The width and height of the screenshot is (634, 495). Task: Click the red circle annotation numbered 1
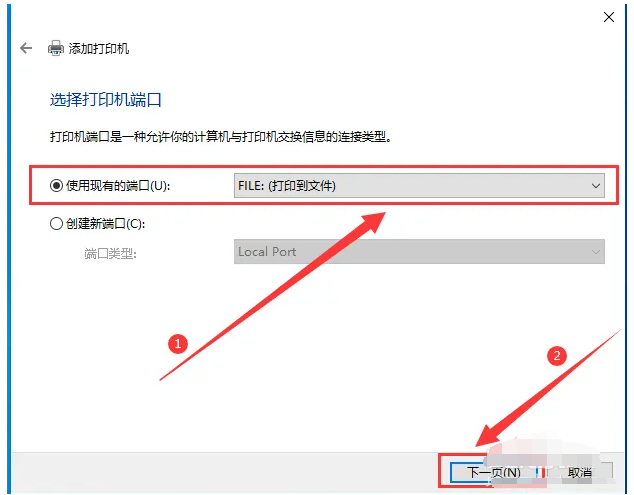click(178, 344)
